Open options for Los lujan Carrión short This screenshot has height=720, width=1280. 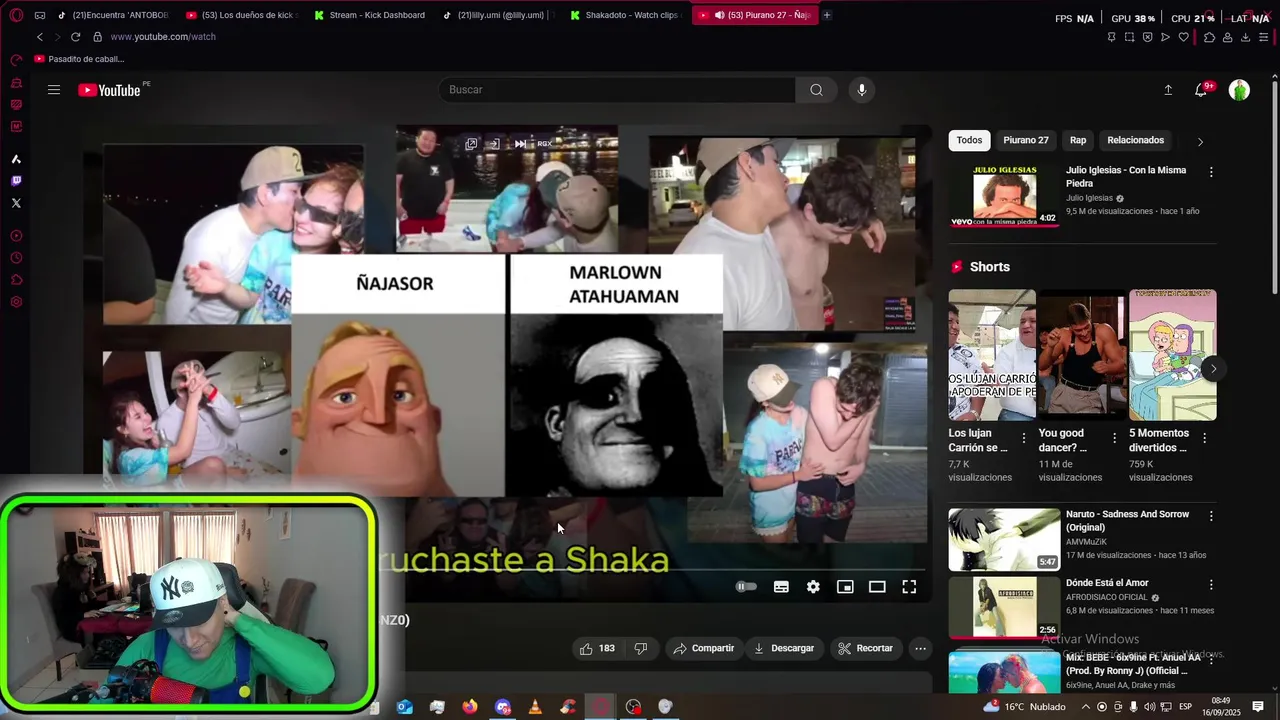pos(1023,438)
